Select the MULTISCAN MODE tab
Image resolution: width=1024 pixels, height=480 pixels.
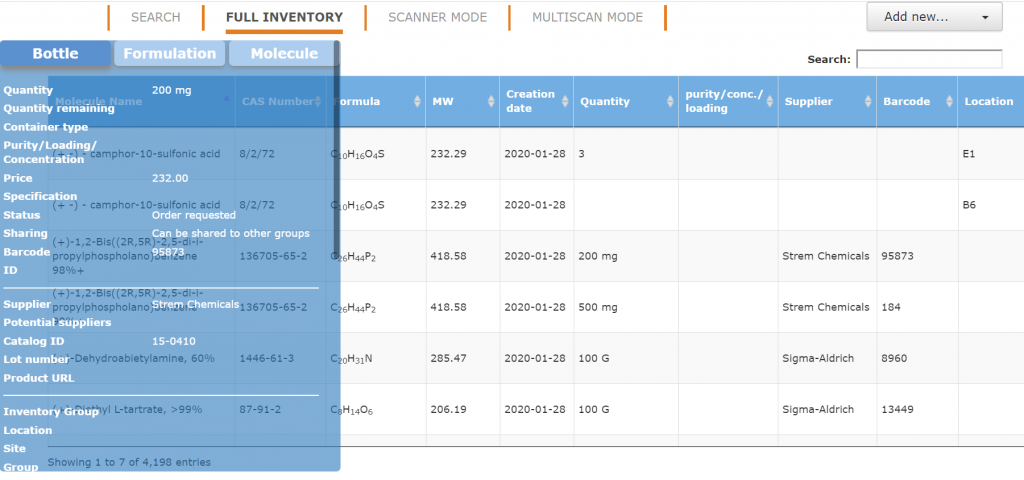pyautogui.click(x=587, y=17)
